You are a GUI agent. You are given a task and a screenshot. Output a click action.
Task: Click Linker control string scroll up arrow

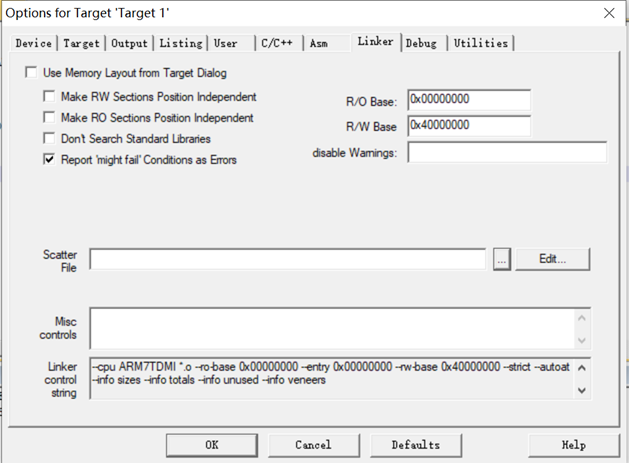(x=582, y=368)
